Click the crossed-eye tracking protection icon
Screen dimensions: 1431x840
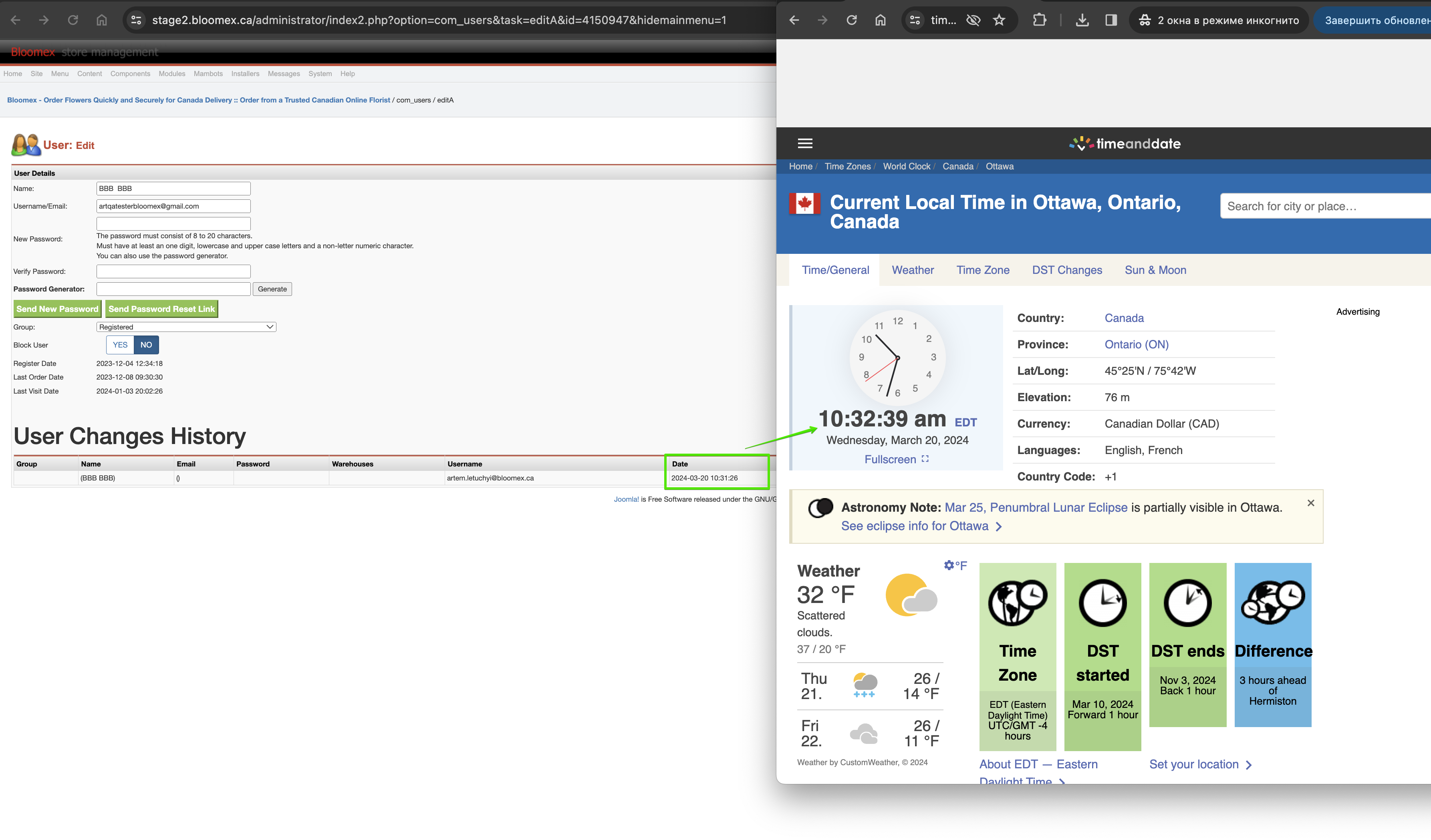(973, 20)
